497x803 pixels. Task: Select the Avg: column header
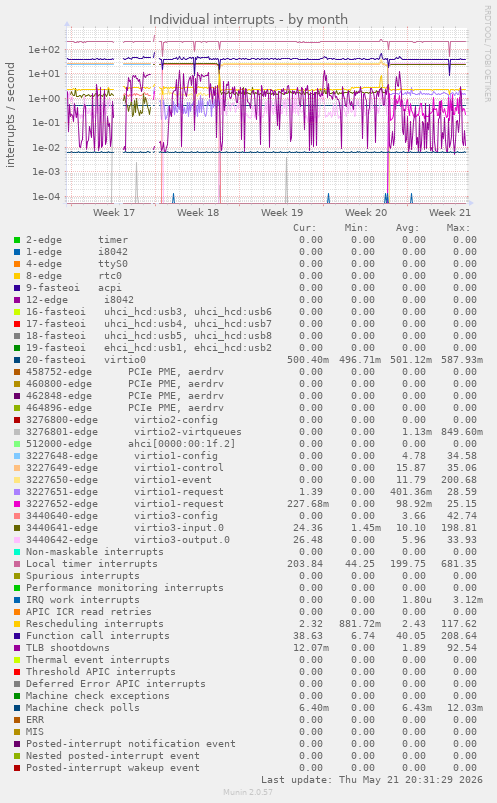pyautogui.click(x=407, y=228)
